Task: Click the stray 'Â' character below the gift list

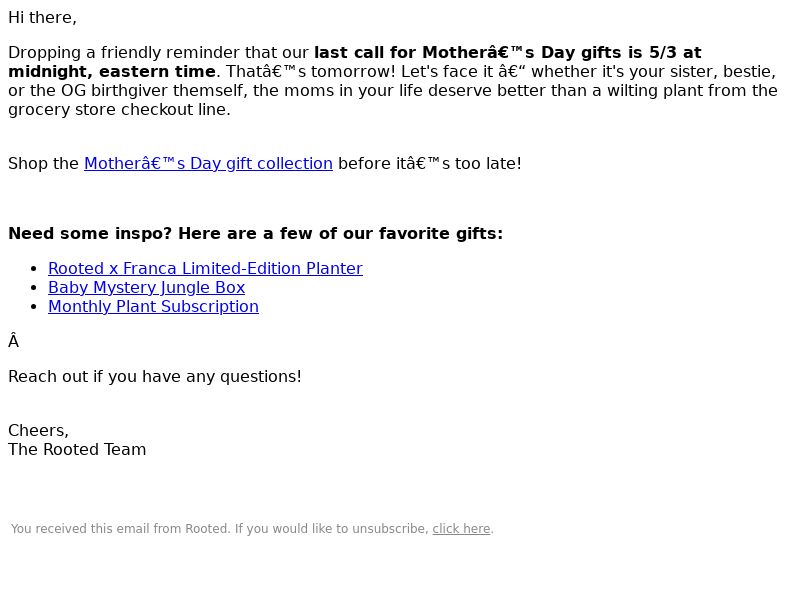Action: coord(14,341)
